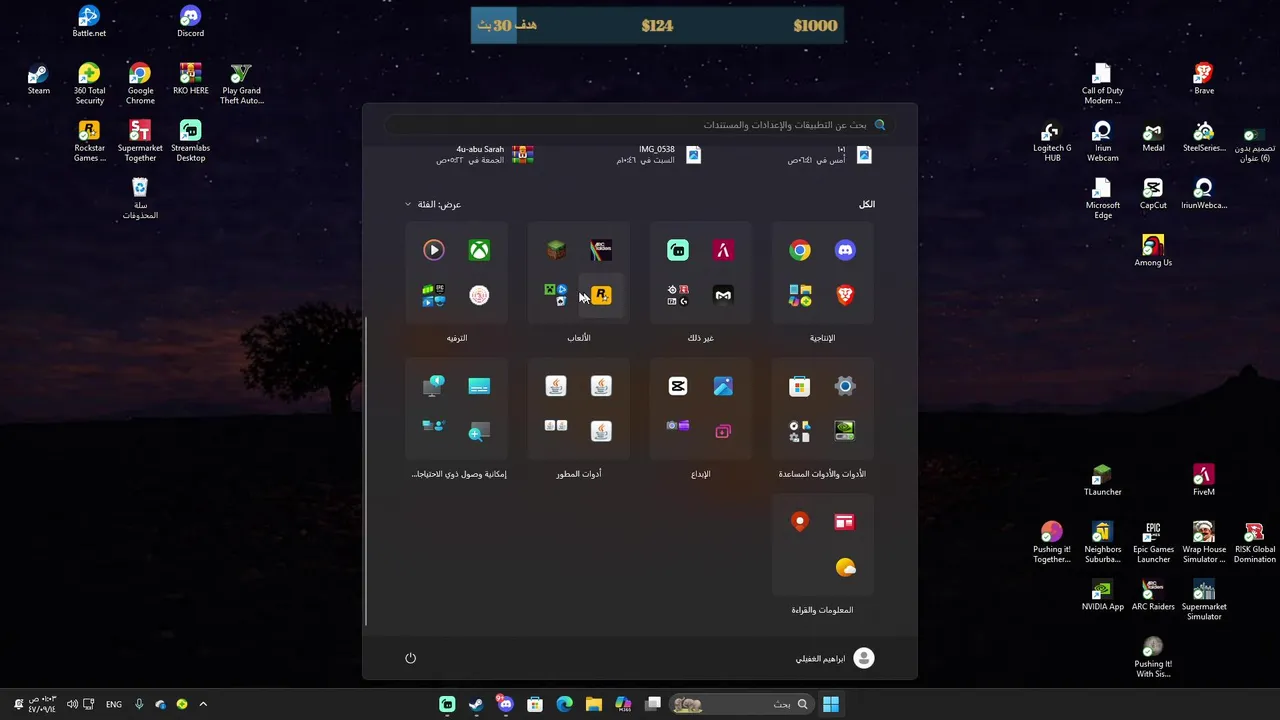Viewport: 1280px width, 720px height.
Task: Click the Start menu search field
Action: pos(640,125)
